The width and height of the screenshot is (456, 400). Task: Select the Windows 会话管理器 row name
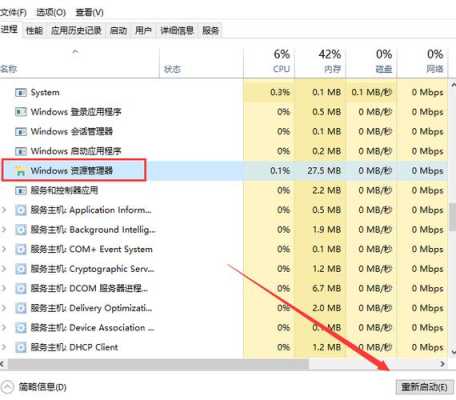(72, 132)
